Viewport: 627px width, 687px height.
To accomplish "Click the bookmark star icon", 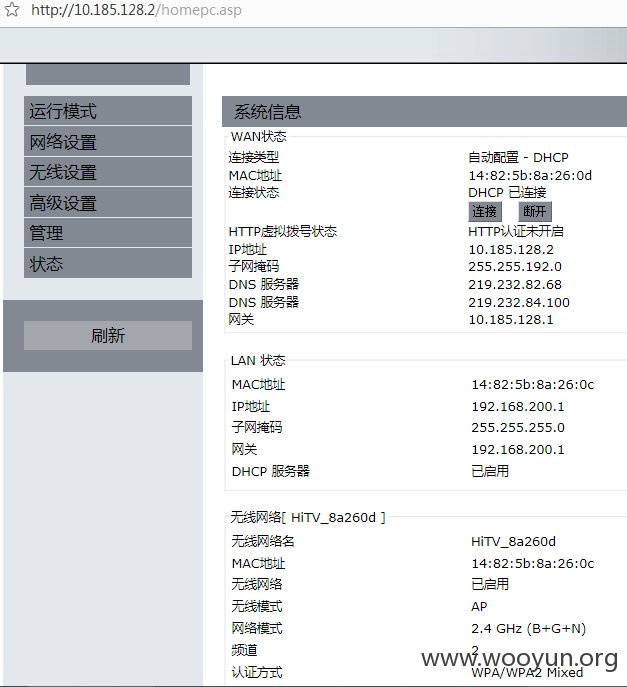I will pyautogui.click(x=12, y=10).
